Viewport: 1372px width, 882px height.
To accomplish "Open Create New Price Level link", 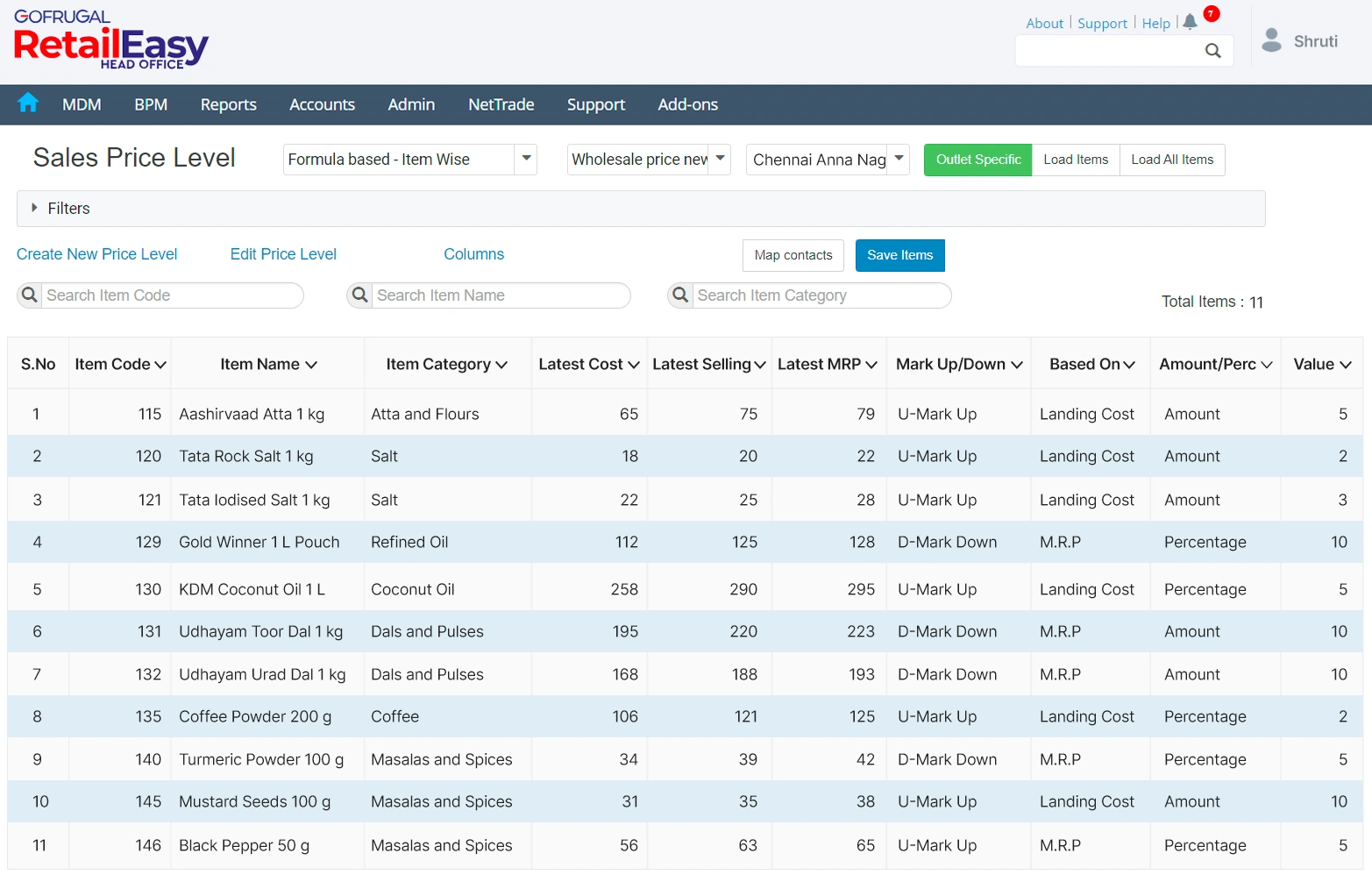I will [96, 254].
